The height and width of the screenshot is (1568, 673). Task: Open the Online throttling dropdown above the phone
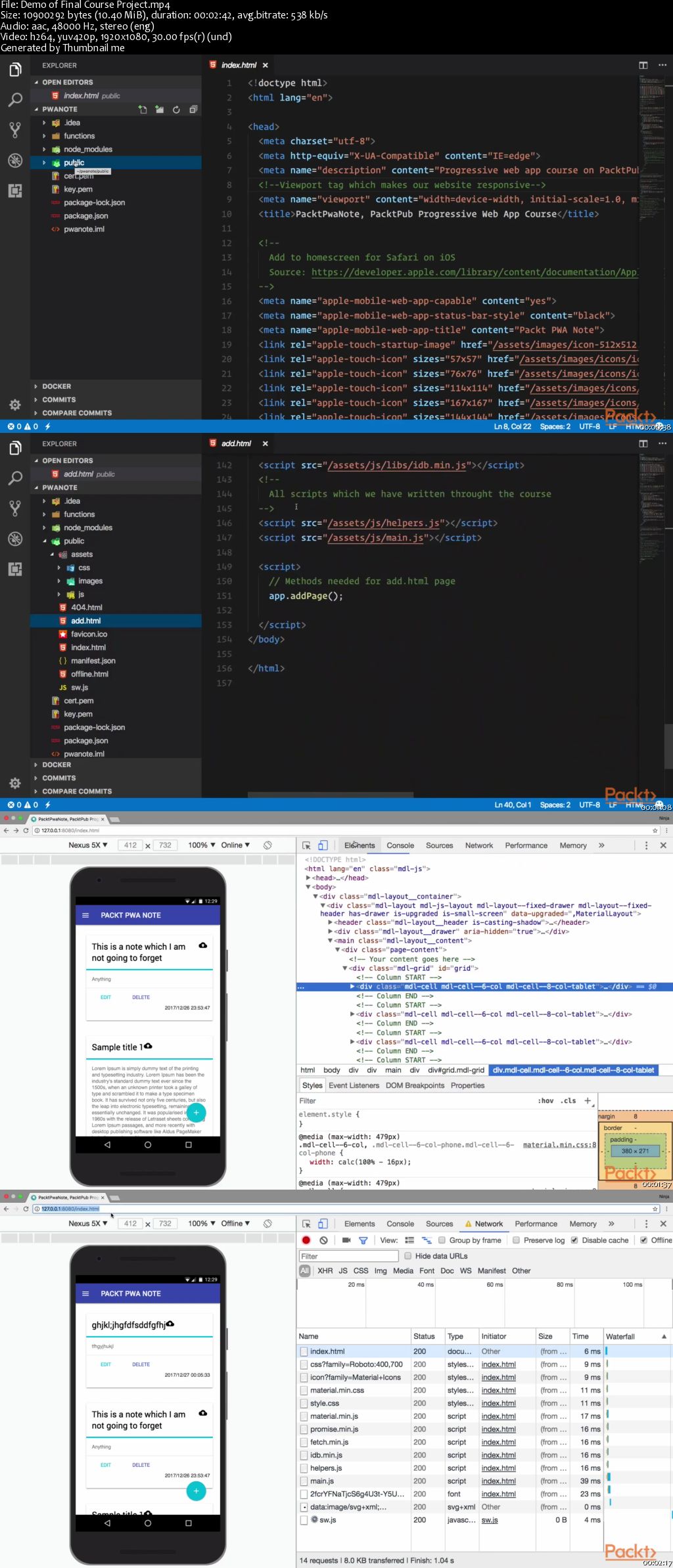pyautogui.click(x=235, y=845)
